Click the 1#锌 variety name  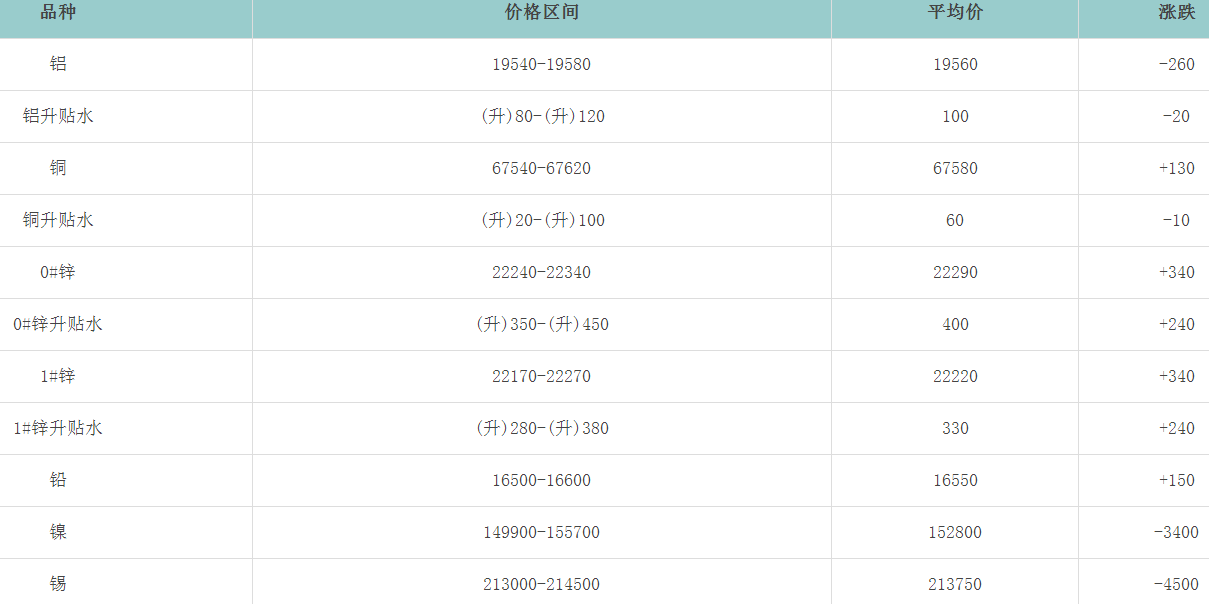pyautogui.click(x=58, y=376)
